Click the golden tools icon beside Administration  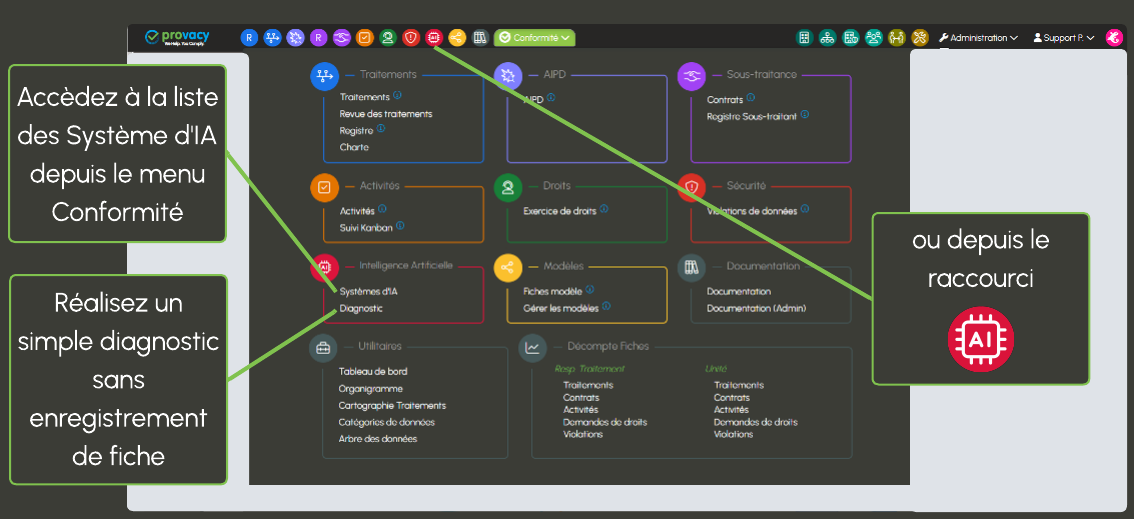coord(920,38)
